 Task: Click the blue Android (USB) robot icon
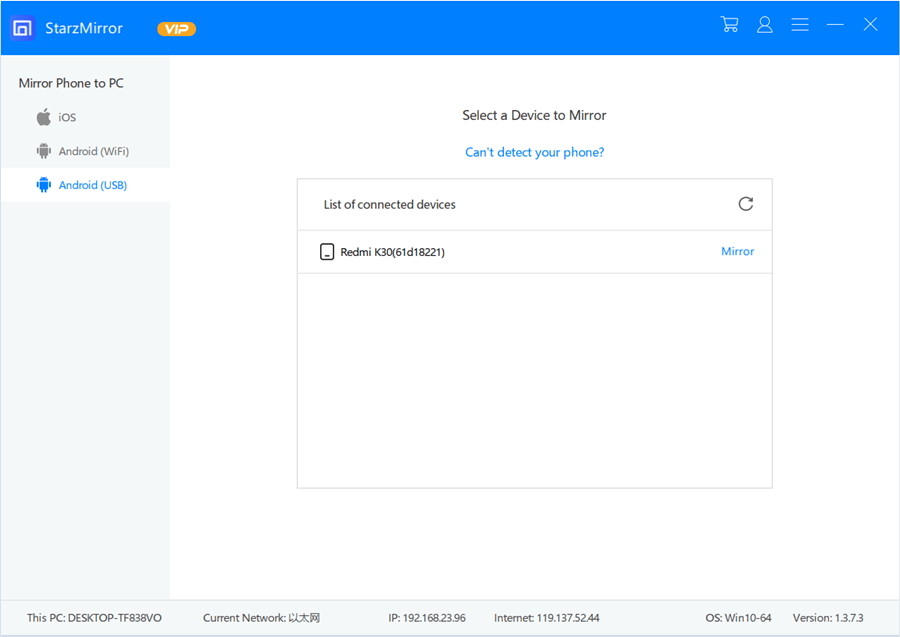[44, 185]
